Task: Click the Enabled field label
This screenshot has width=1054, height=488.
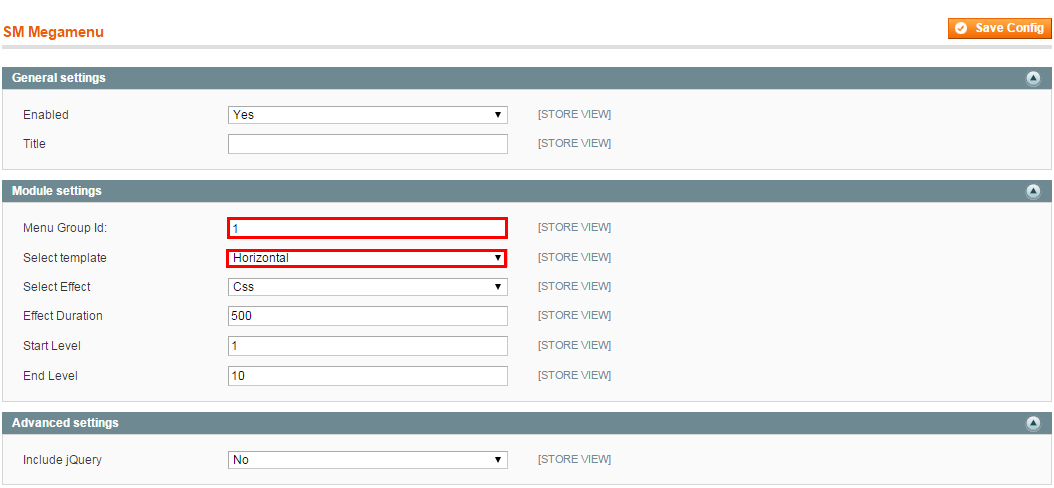Action: tap(46, 115)
